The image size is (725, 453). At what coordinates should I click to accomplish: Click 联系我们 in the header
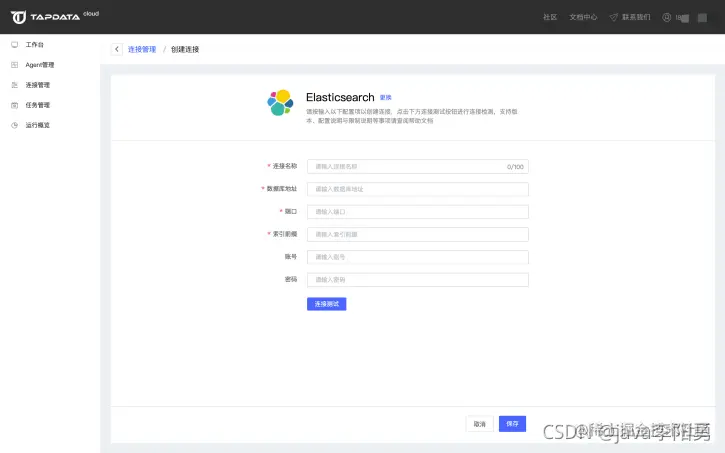click(636, 17)
